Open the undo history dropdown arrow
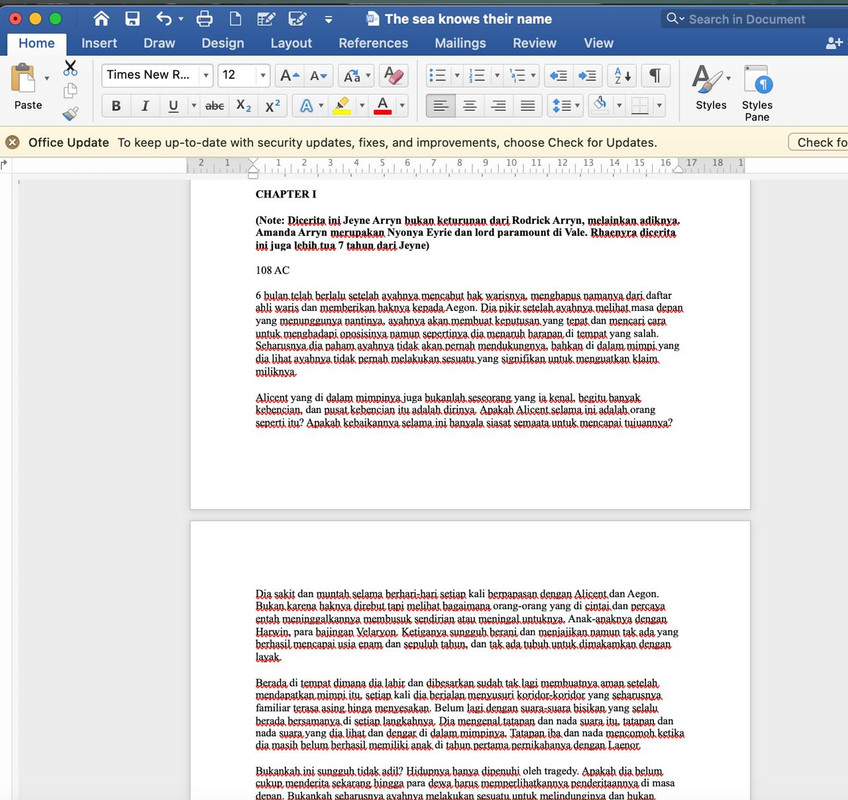848x800 pixels. (181, 19)
